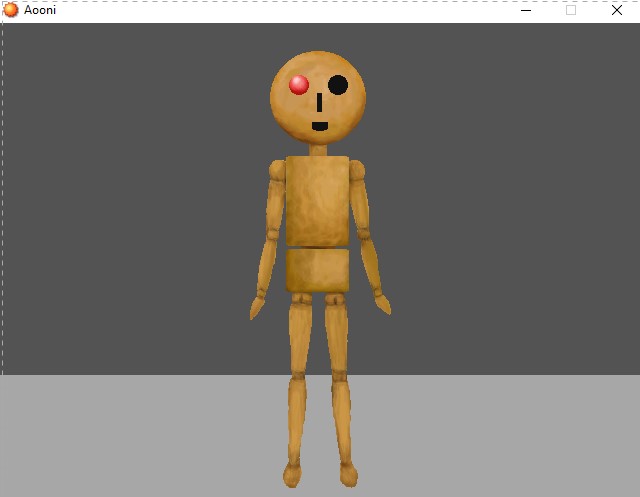
Task: Click the Aooni title text
Action: coord(40,10)
